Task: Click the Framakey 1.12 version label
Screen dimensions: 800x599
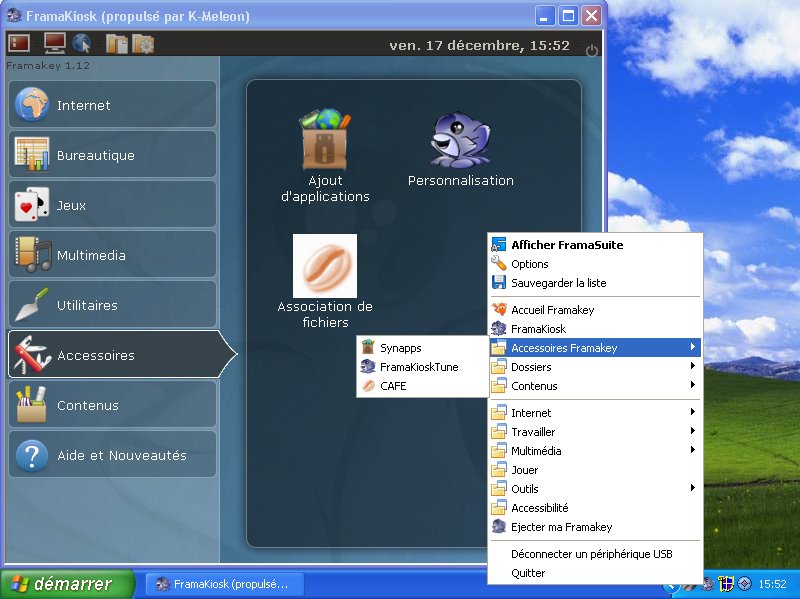Action: pyautogui.click(x=48, y=65)
